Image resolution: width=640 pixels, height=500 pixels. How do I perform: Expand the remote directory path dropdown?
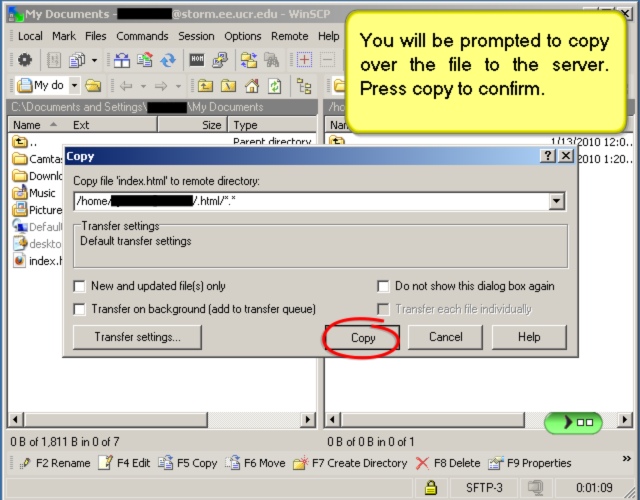(557, 201)
